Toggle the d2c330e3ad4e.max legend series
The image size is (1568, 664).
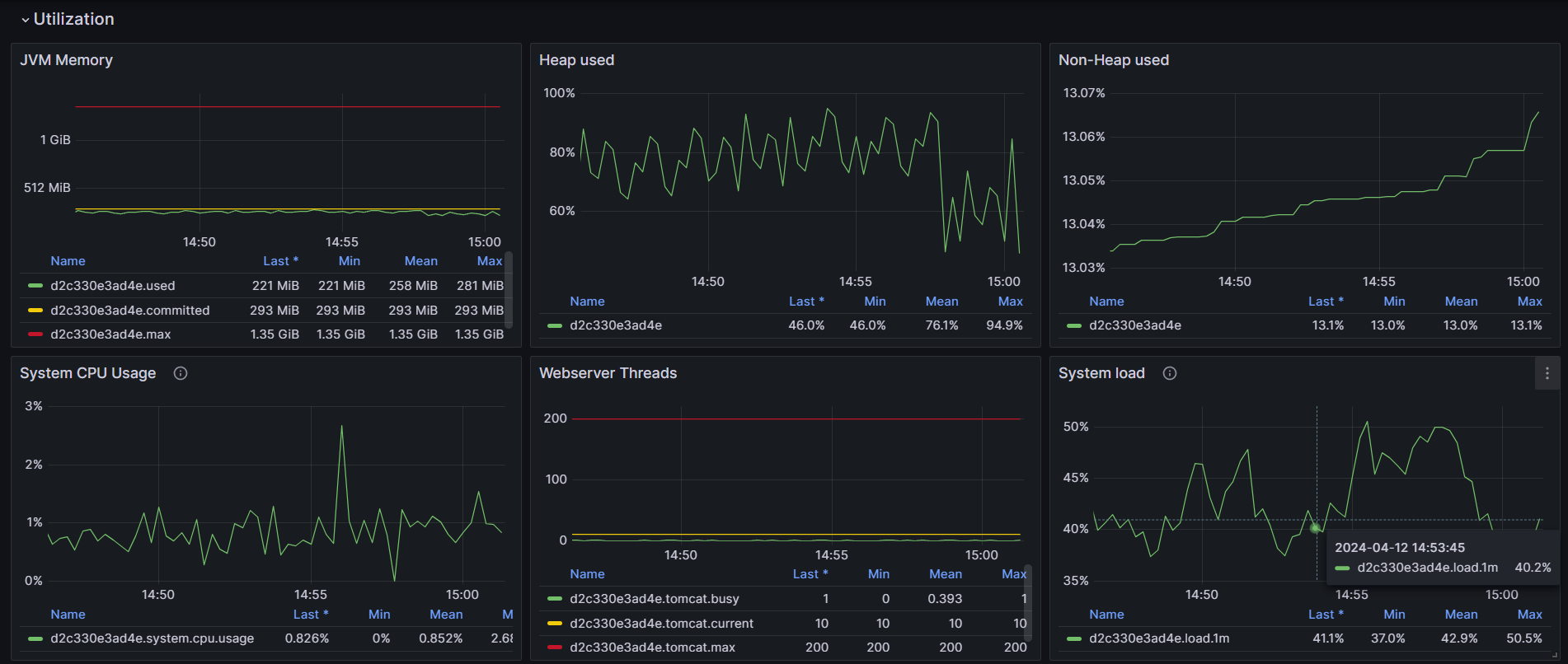tap(110, 334)
